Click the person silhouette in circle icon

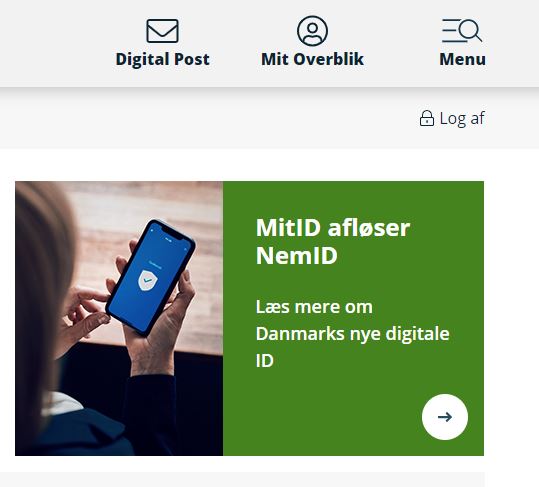(312, 33)
